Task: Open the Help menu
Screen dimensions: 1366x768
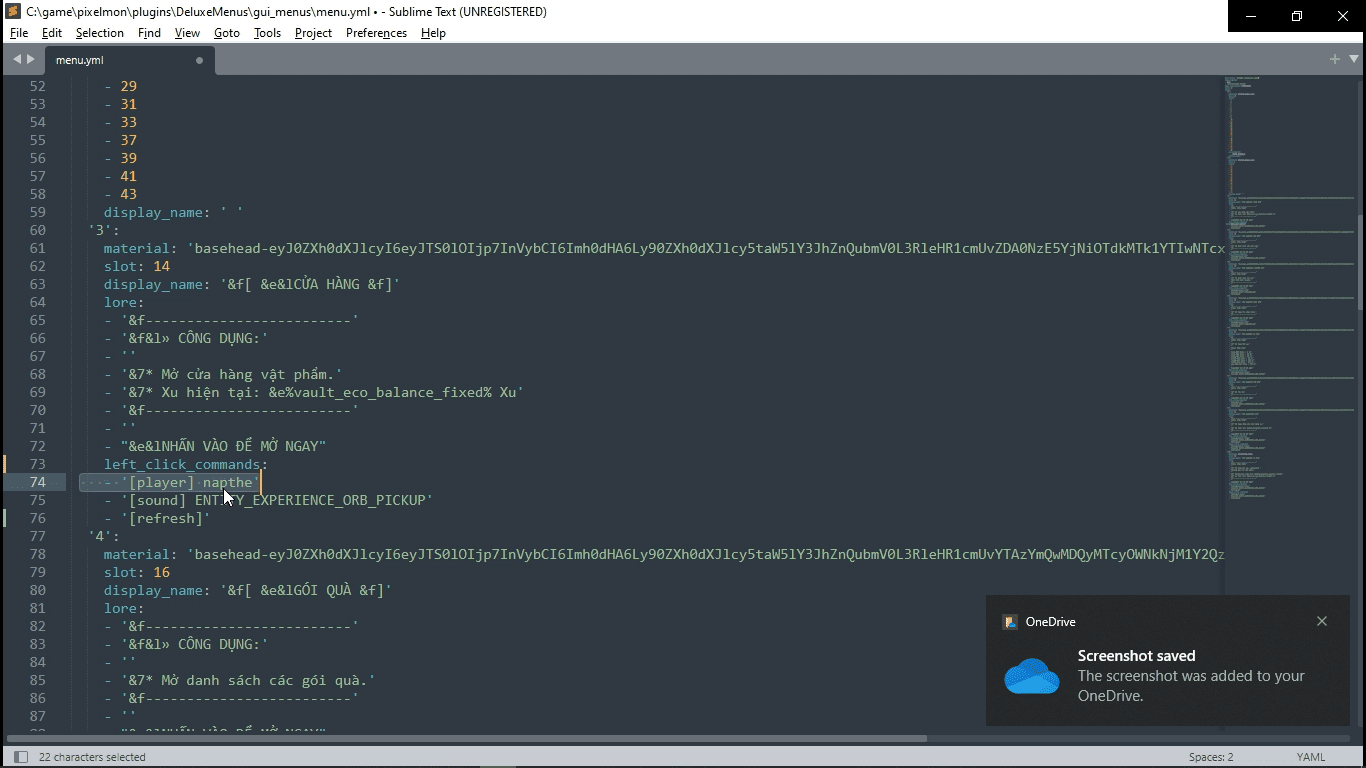Action: 433,33
